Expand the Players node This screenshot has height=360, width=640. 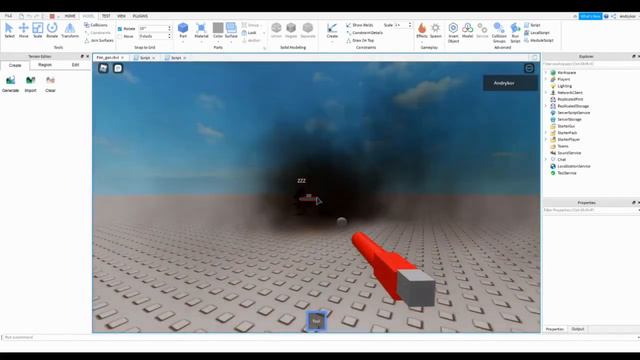546,79
